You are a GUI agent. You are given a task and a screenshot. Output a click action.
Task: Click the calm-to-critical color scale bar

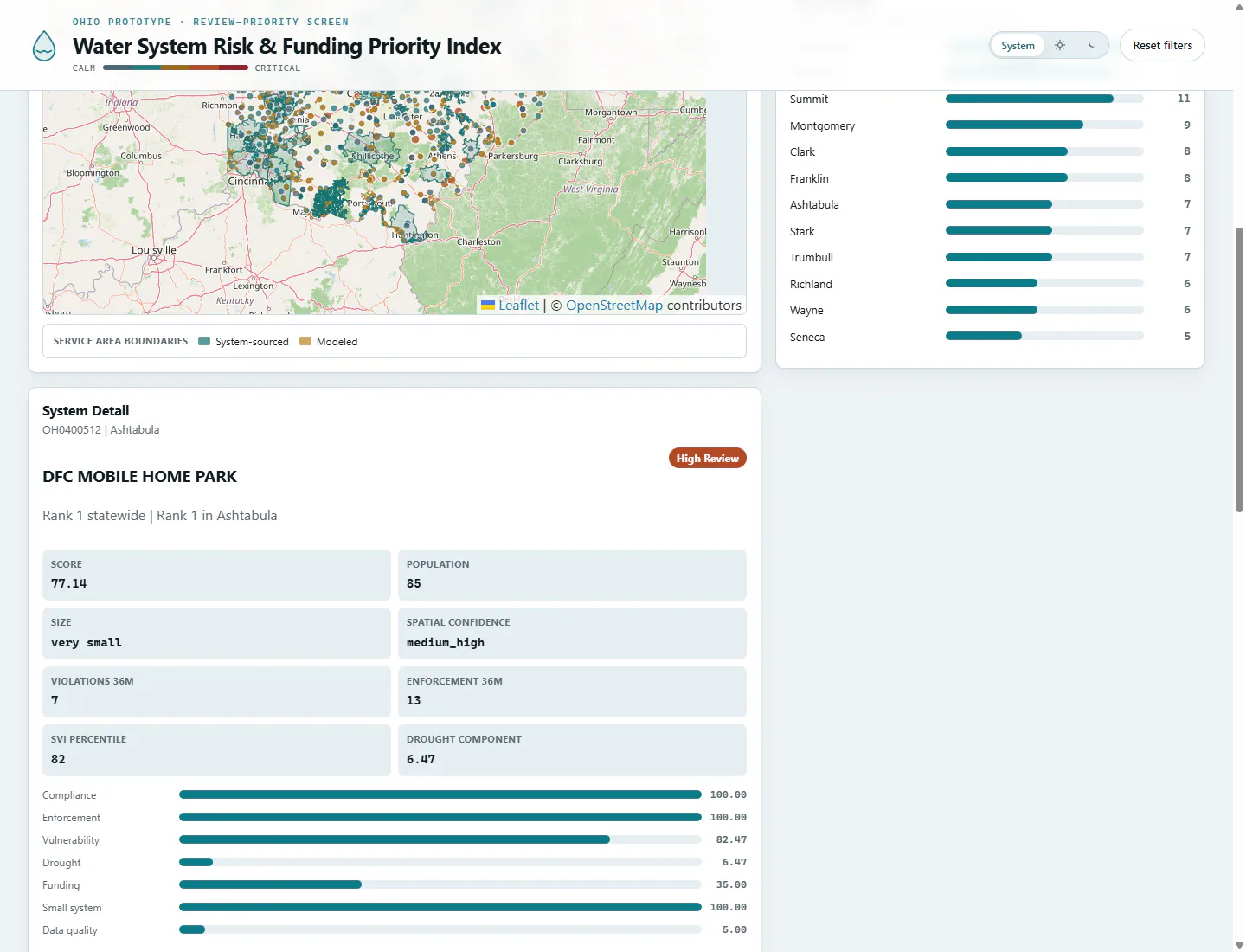176,68
